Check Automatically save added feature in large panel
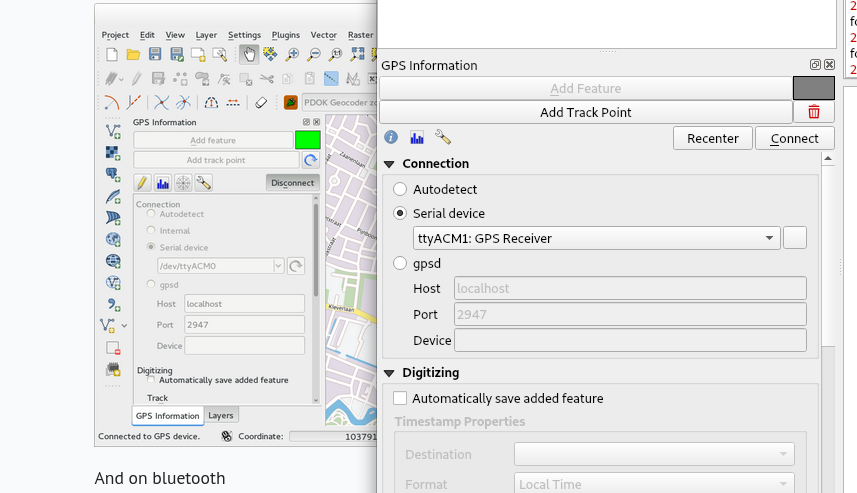The image size is (857, 493). (400, 398)
